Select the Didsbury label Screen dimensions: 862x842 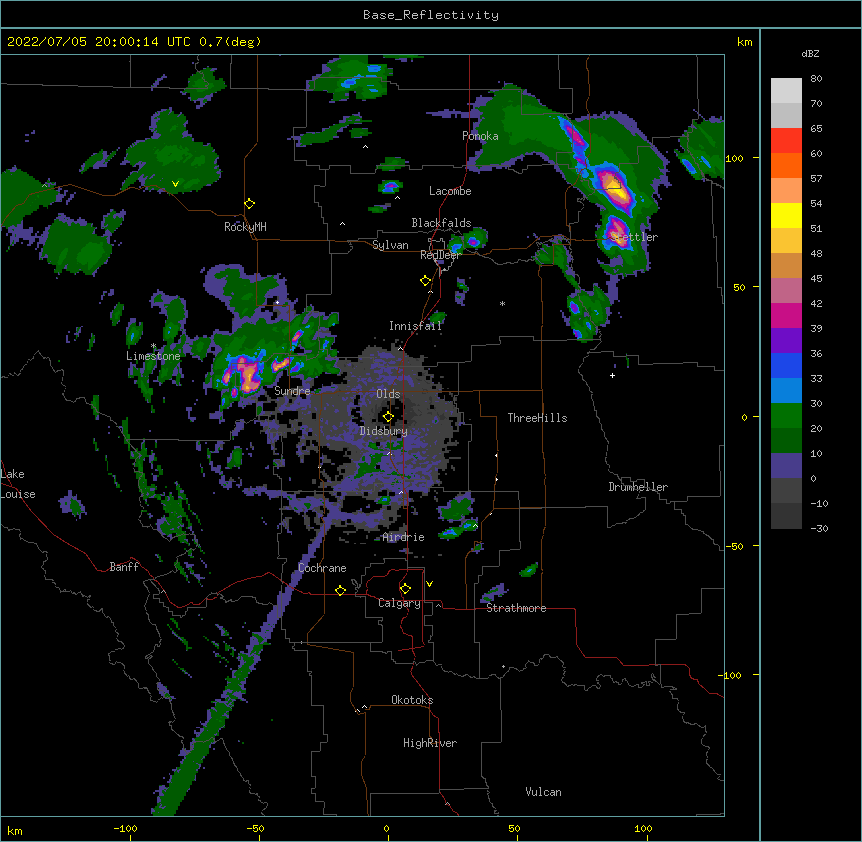pyautogui.click(x=384, y=431)
